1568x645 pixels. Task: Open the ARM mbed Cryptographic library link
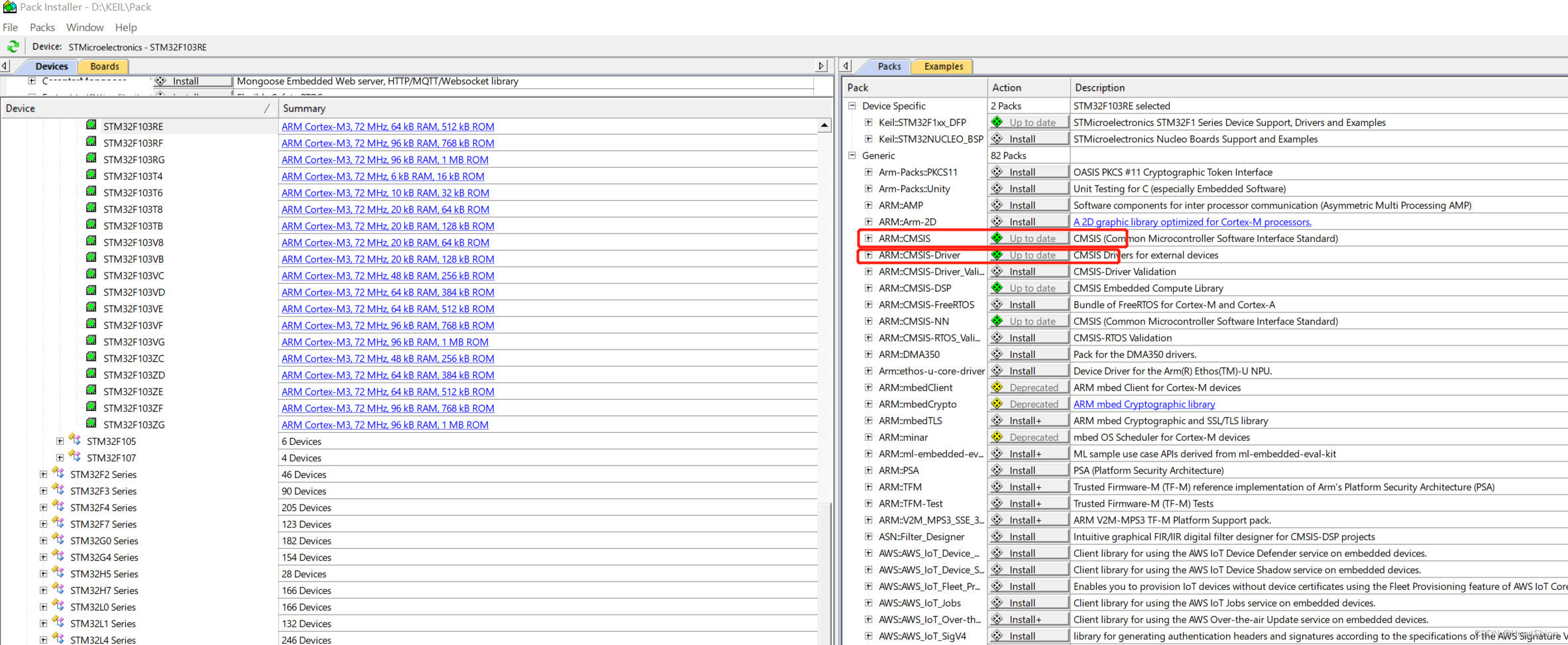(x=1144, y=404)
